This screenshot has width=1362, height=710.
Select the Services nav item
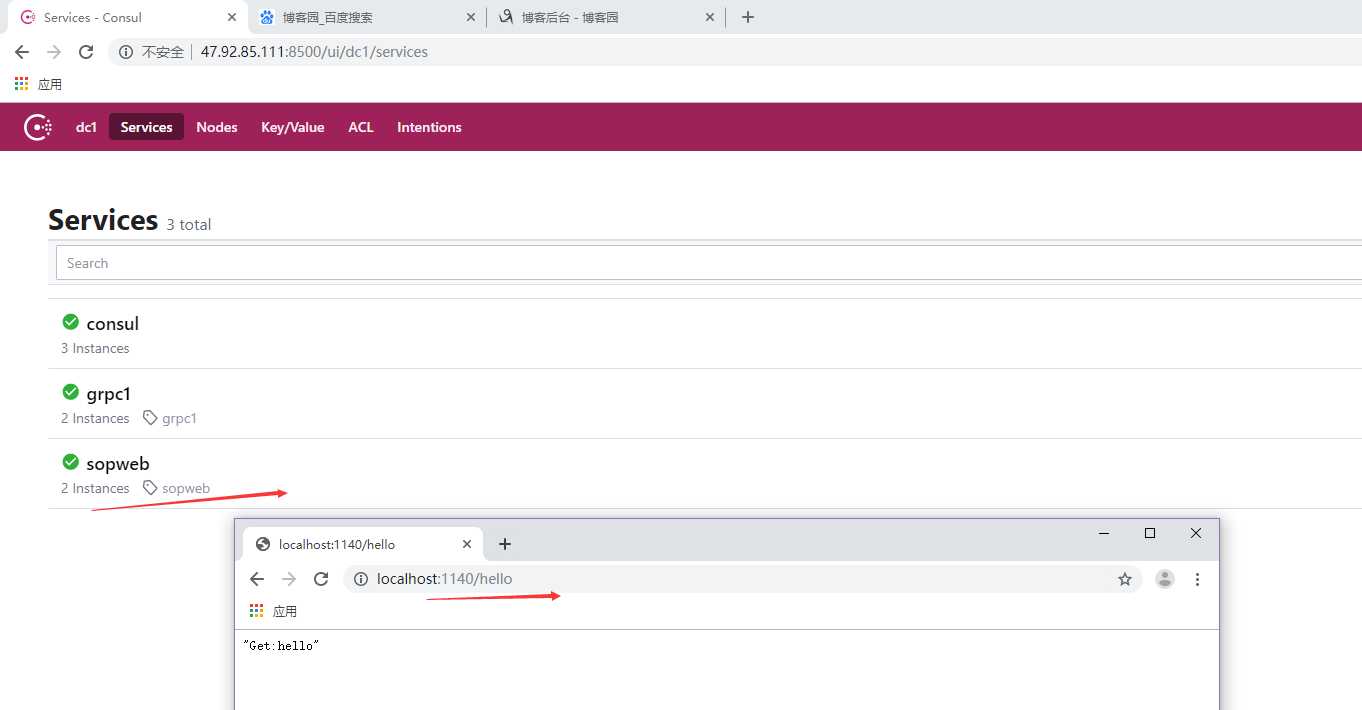[x=146, y=127]
